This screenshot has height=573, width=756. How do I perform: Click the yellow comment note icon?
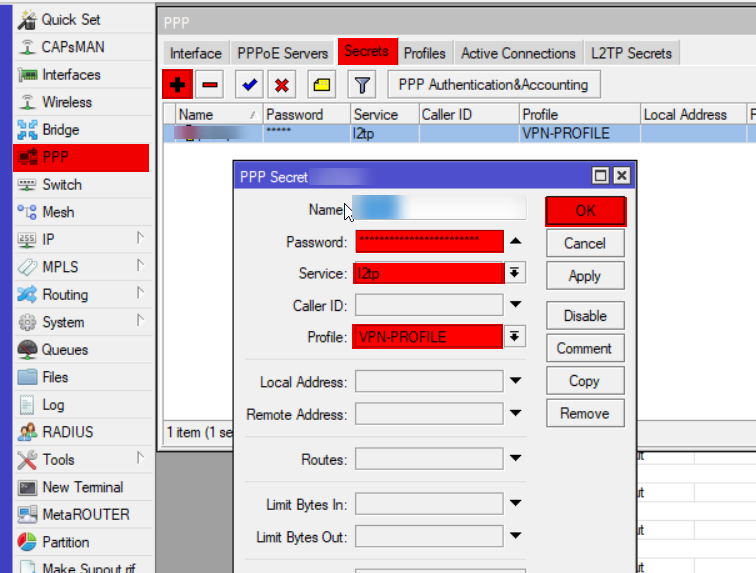pos(322,85)
